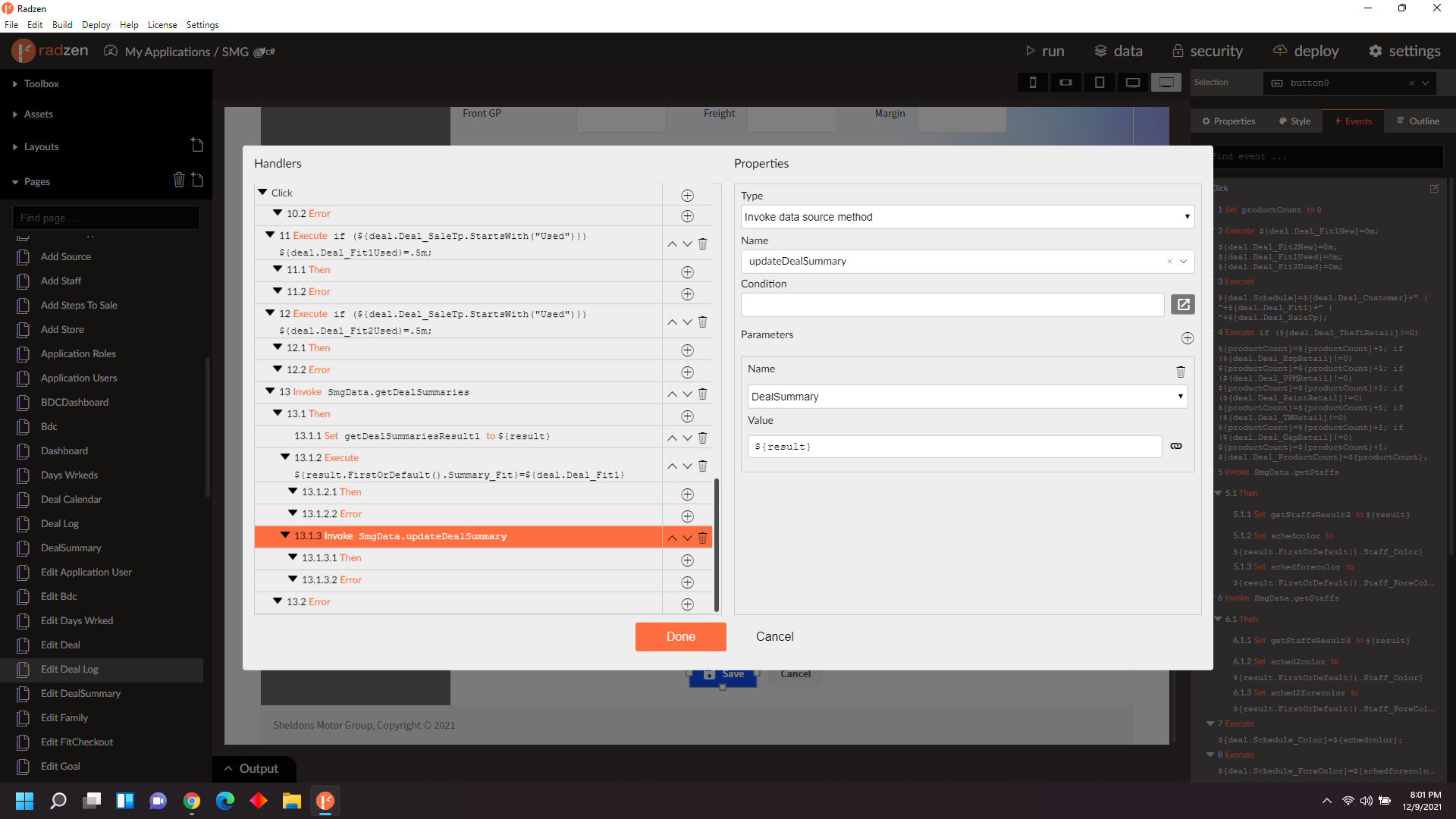Click the Condition input field

tap(952, 305)
